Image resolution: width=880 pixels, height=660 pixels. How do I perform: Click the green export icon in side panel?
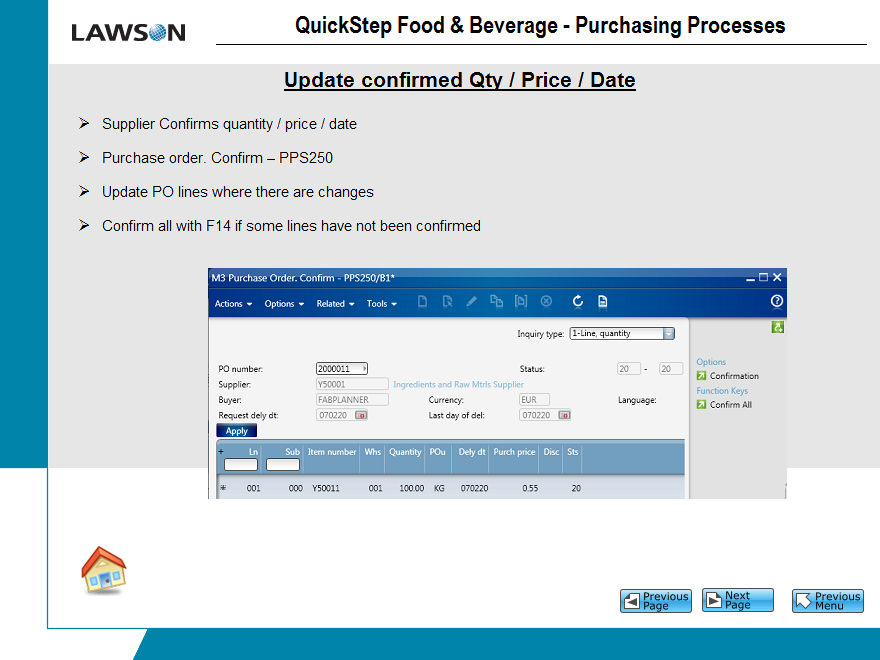777,327
